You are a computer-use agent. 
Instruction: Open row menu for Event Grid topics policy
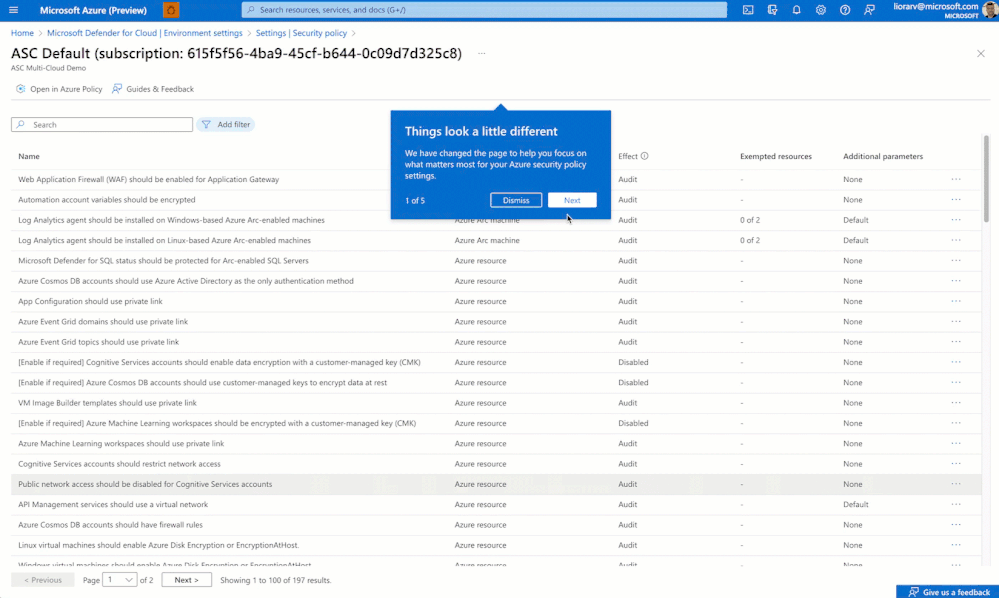956,342
